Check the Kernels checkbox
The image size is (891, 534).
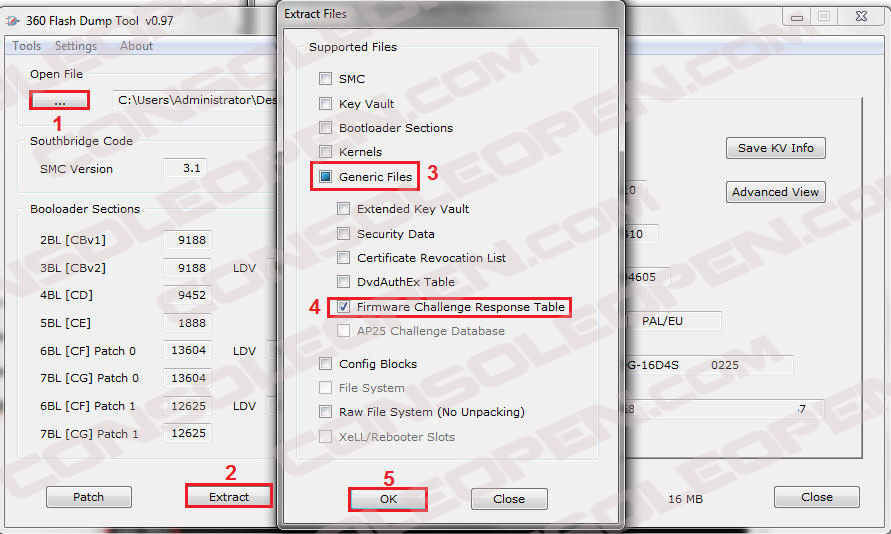325,152
